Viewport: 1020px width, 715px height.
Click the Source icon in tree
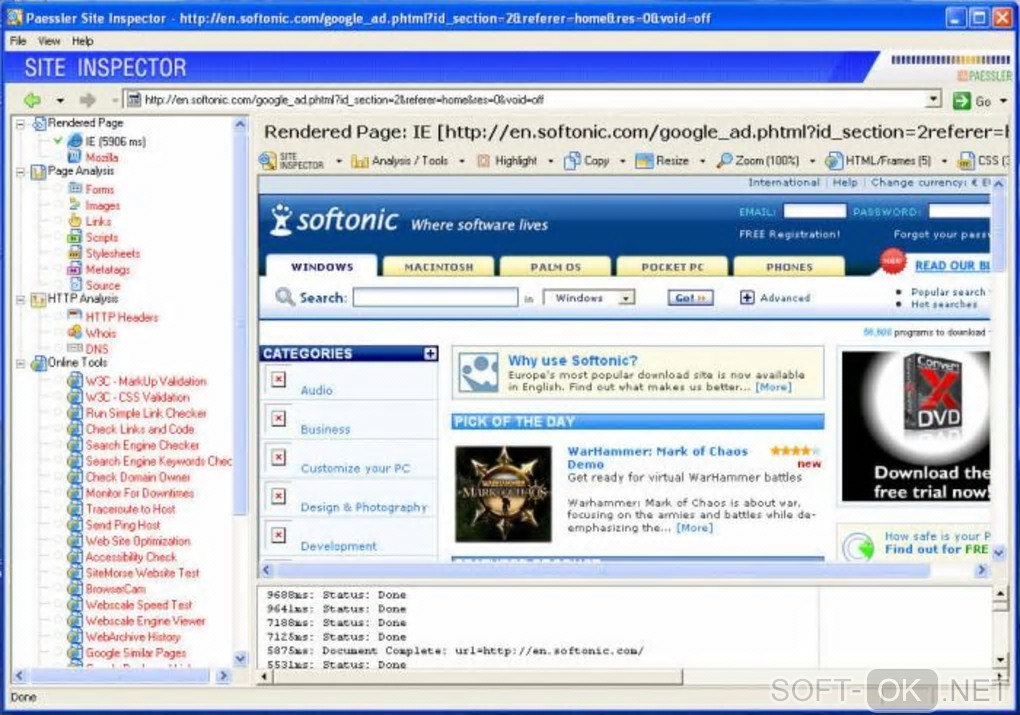[75, 284]
